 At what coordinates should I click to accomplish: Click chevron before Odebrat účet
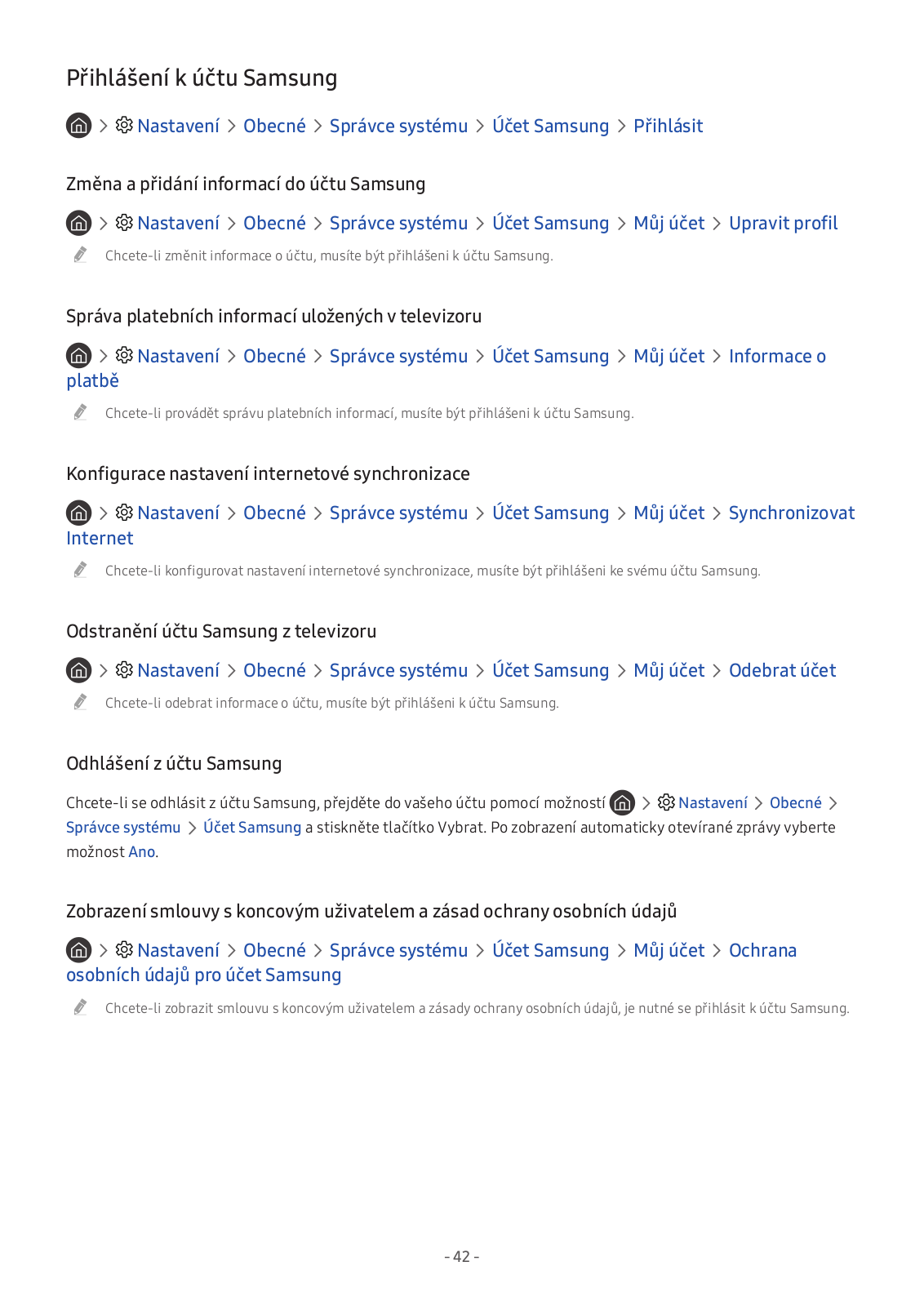[x=717, y=671]
